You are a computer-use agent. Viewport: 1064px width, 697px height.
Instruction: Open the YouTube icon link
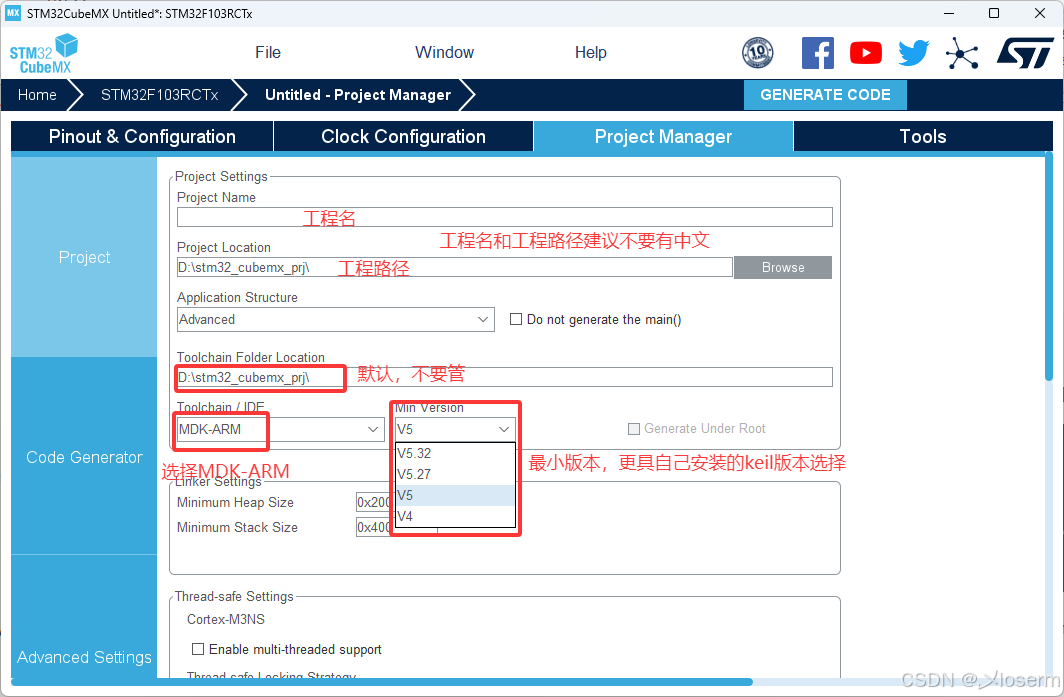tap(866, 53)
